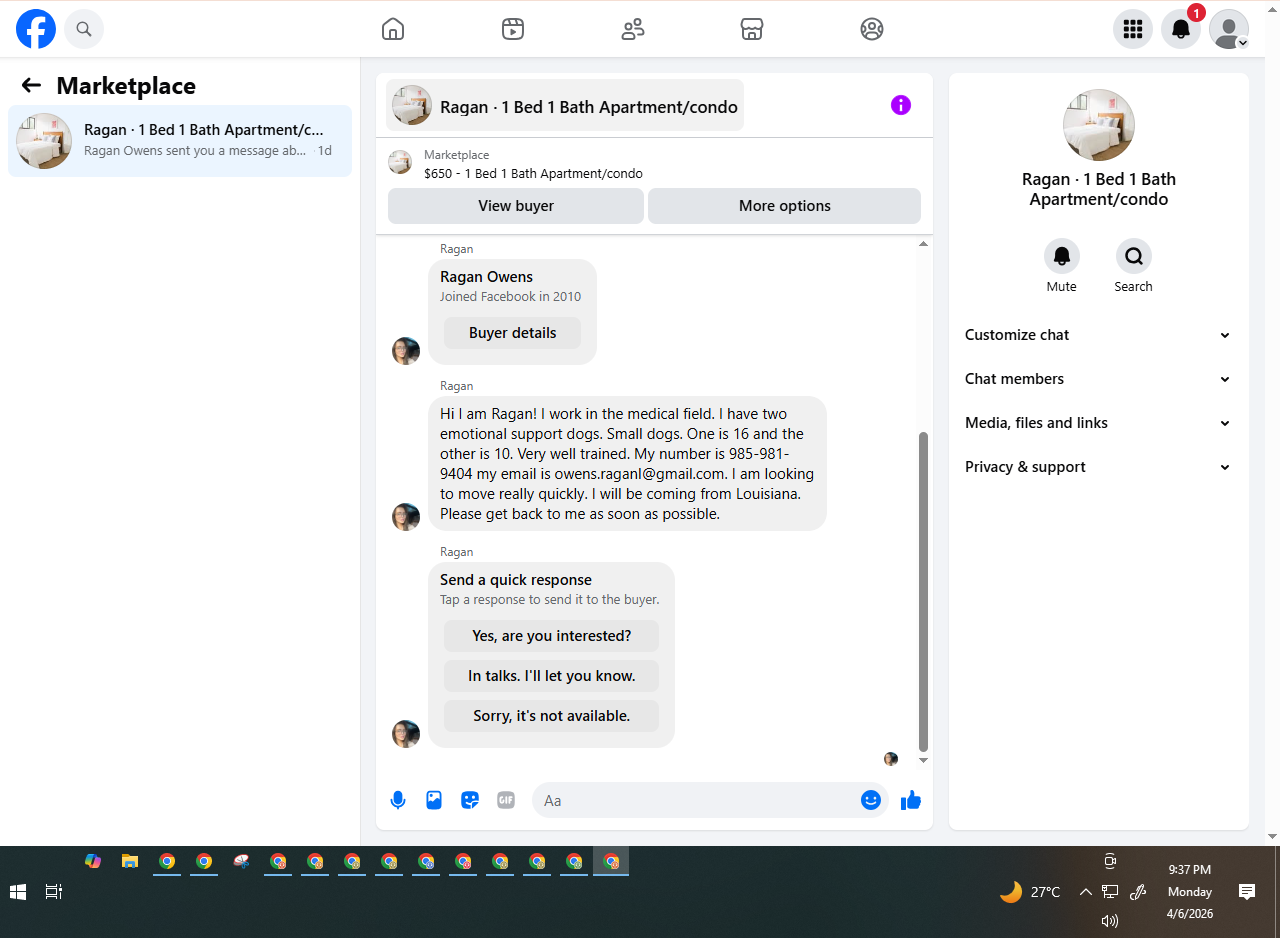Open the Windows Start menu
The width and height of the screenshot is (1280, 938).
(18, 892)
